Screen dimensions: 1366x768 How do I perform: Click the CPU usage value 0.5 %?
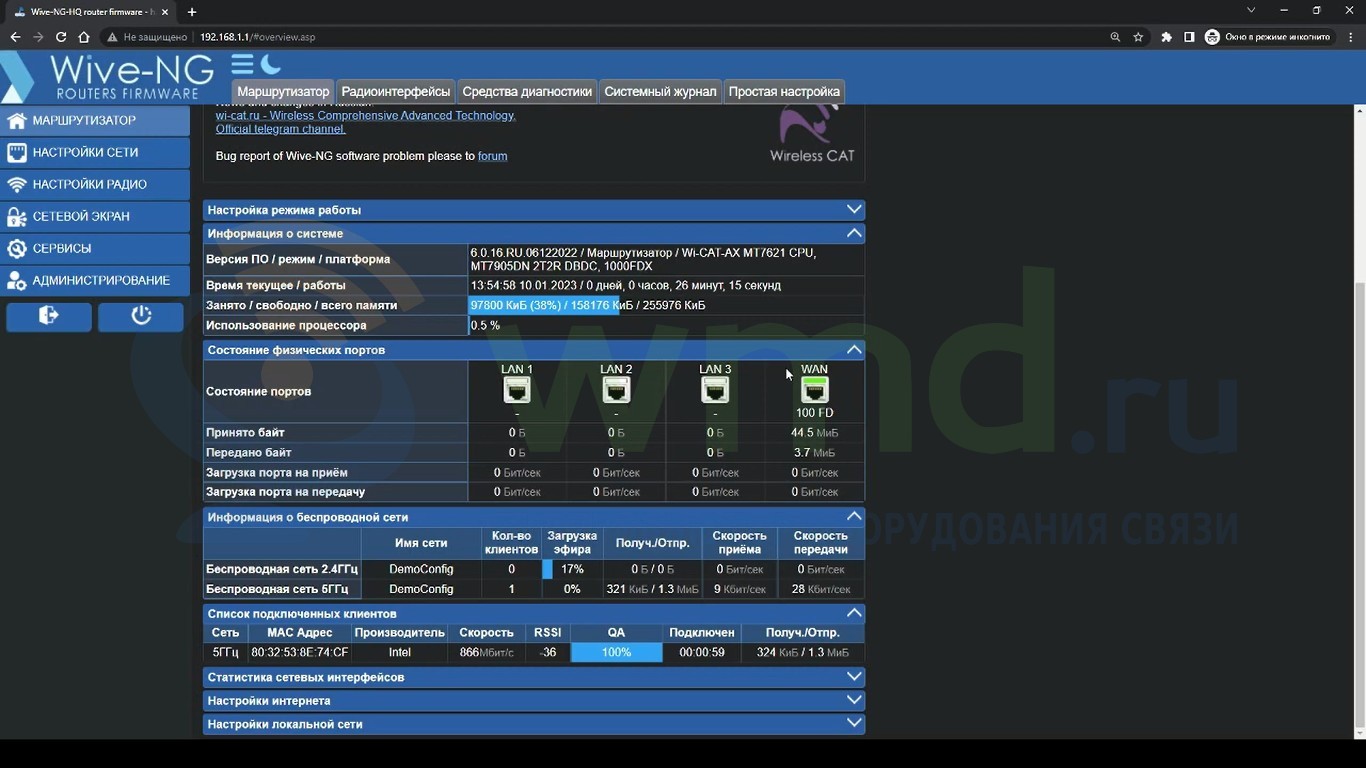[485, 325]
